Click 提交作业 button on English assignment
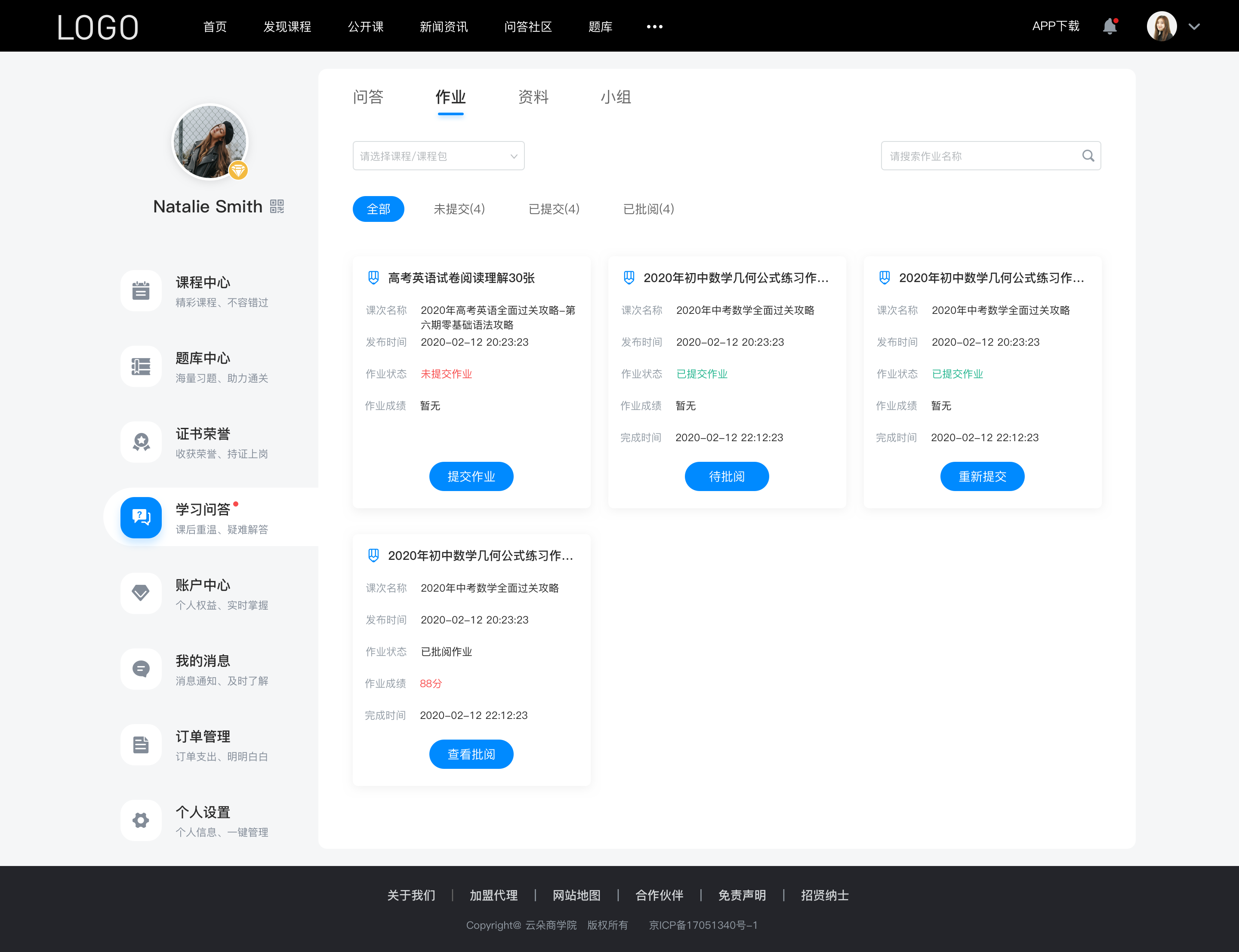The height and width of the screenshot is (952, 1239). (x=472, y=477)
